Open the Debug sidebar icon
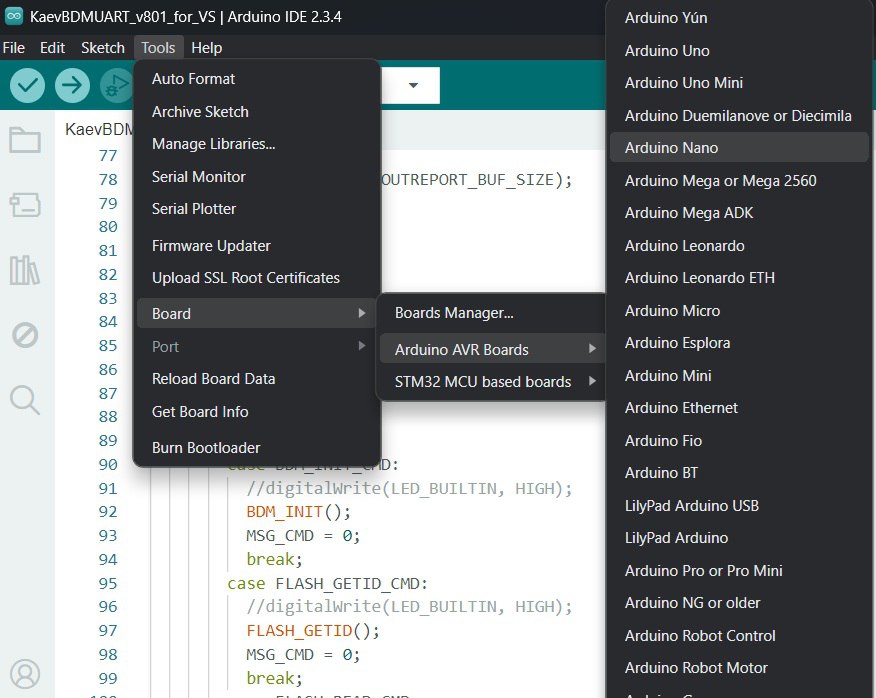Viewport: 876px width, 698px height. pyautogui.click(x=25, y=335)
